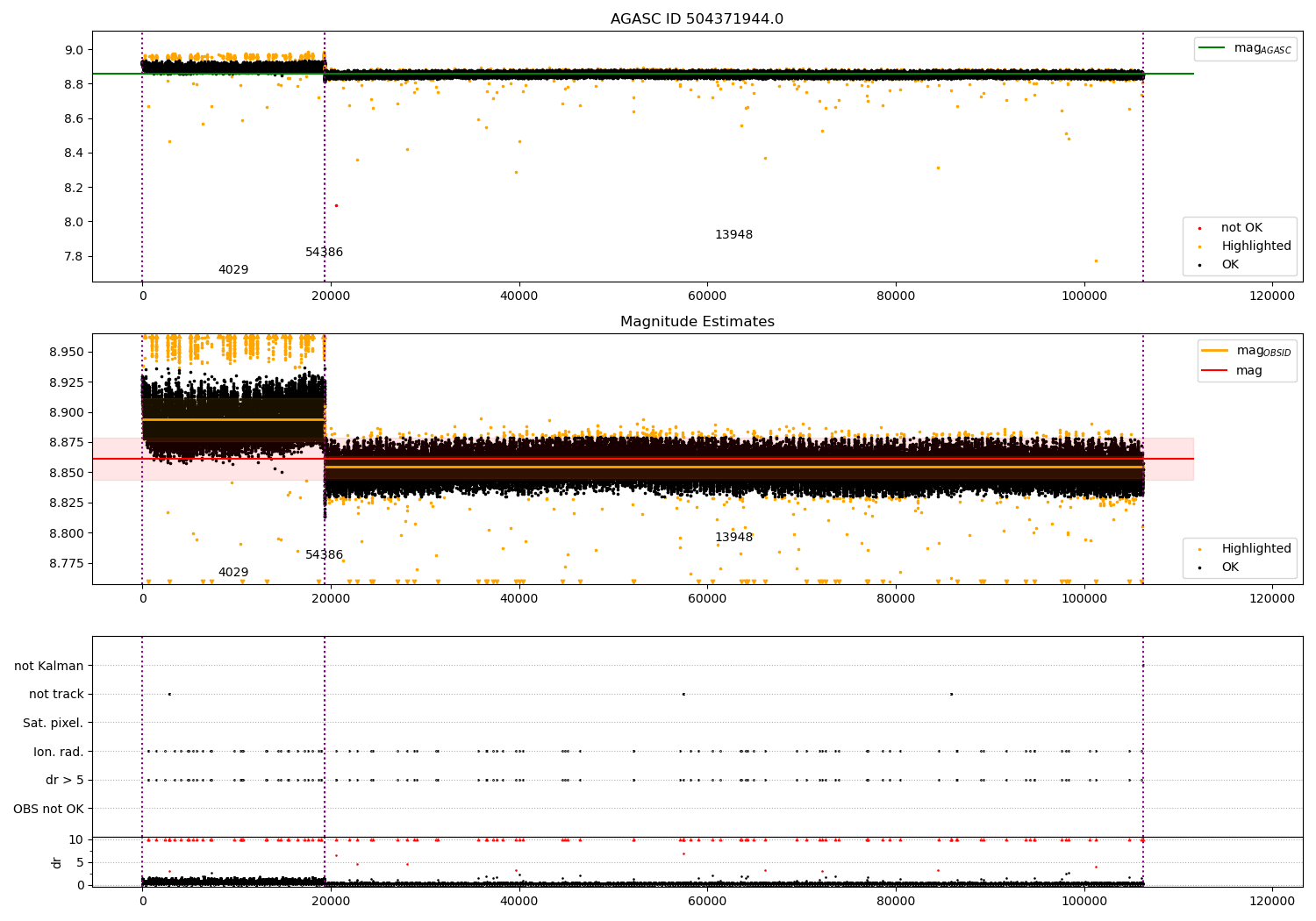Click the '4029' annotation in the top plot
This screenshot has height=921, width=1316.
[233, 270]
